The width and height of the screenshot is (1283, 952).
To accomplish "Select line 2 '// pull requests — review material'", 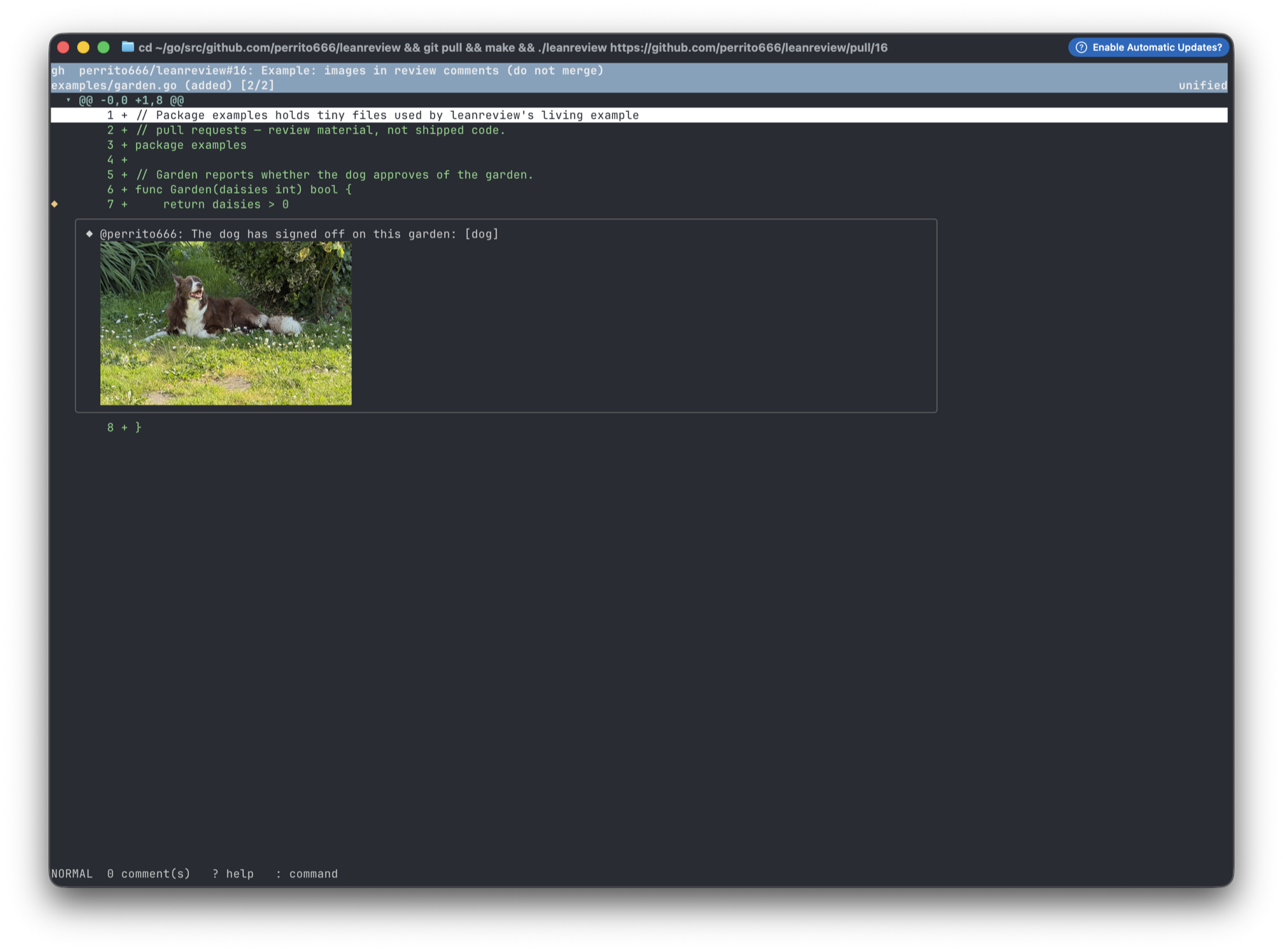I will 639,130.
